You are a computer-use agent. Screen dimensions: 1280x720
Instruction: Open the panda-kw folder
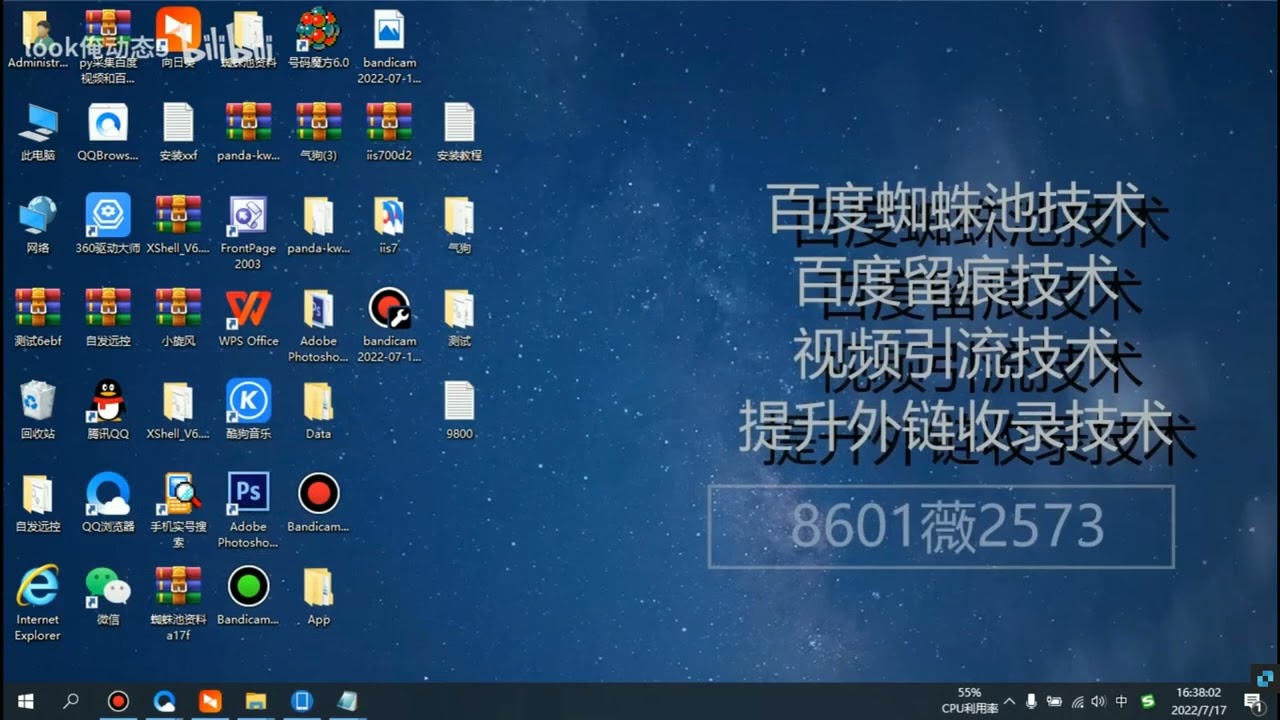click(318, 215)
